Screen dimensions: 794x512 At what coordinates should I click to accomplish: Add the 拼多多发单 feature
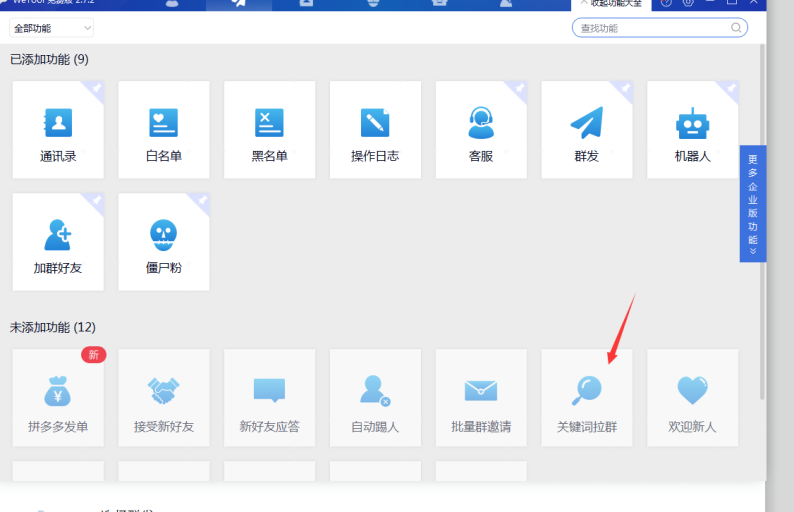click(58, 398)
